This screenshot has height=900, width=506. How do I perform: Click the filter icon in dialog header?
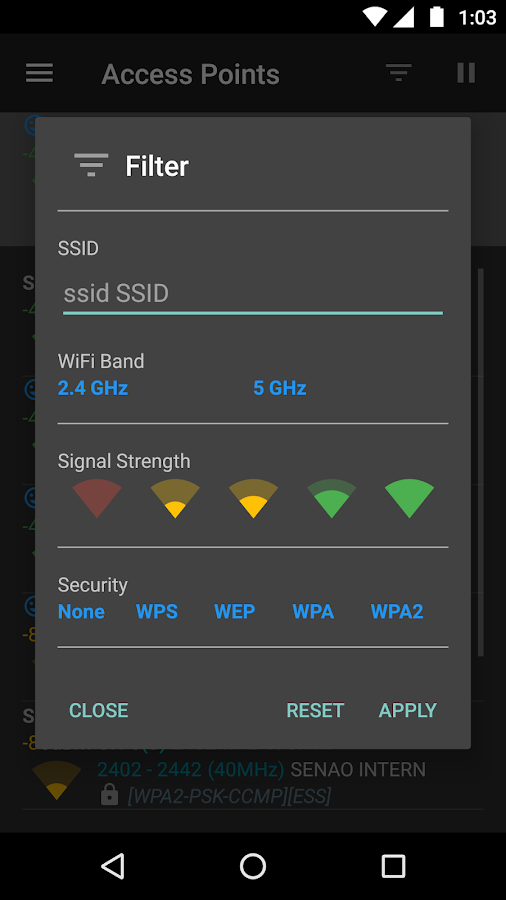pyautogui.click(x=91, y=165)
